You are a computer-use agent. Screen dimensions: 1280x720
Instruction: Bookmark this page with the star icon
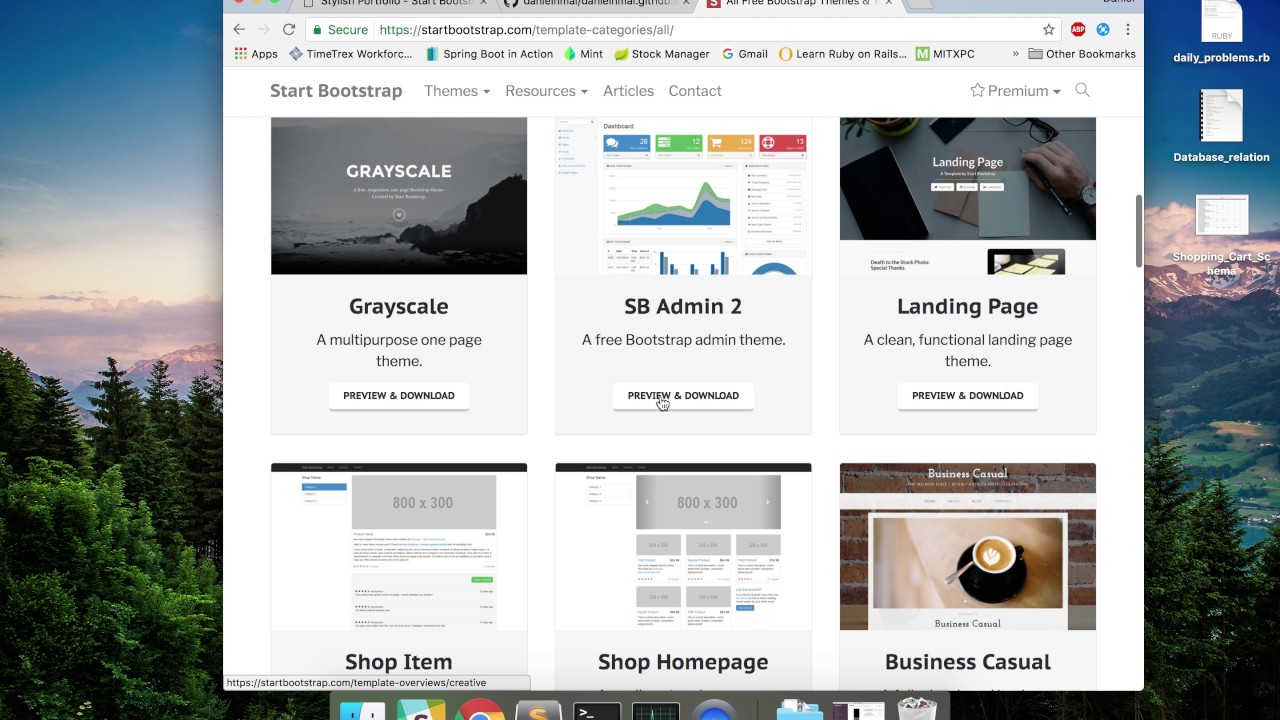[x=1048, y=30]
